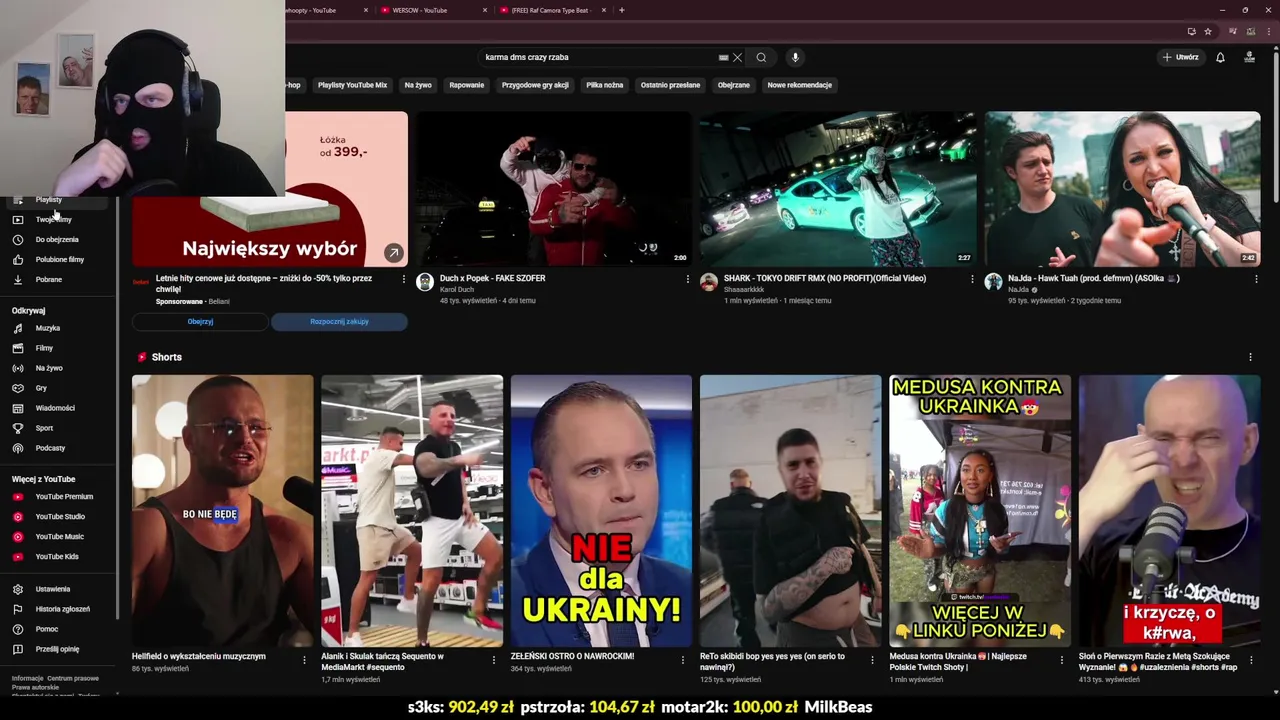Screen dimensions: 1280x720
Task: Open a new browser tab
Action: (622, 10)
